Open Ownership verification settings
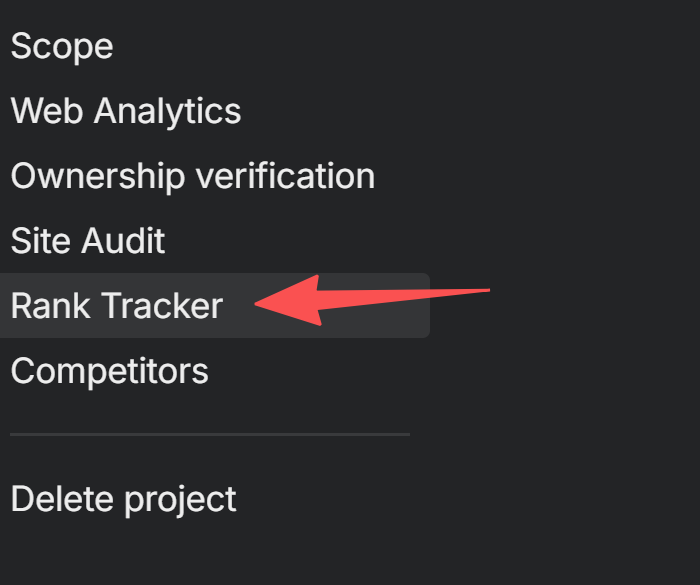Screen dimensions: 700x585 click(x=193, y=177)
